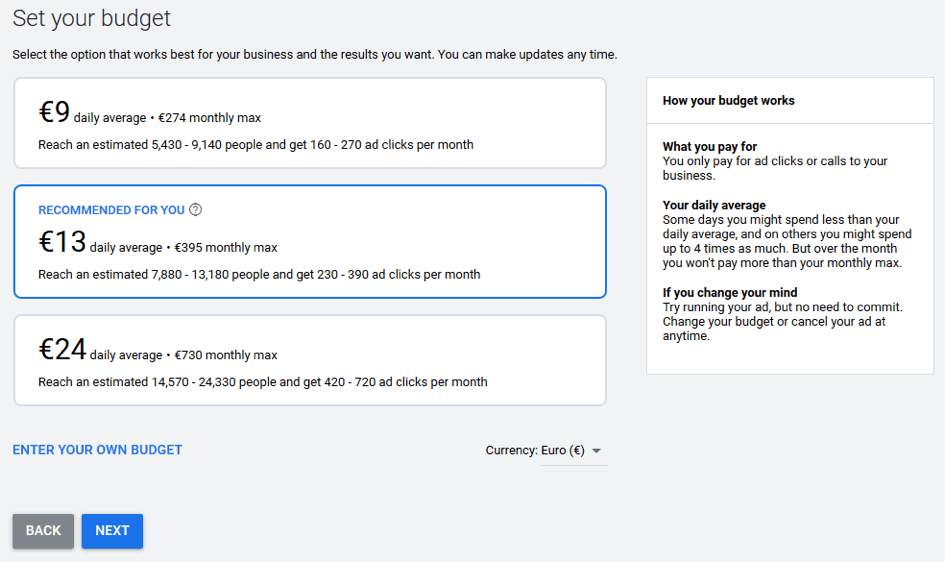Select the €9 daily average budget option
Screen dimensions: 945x562
310,123
